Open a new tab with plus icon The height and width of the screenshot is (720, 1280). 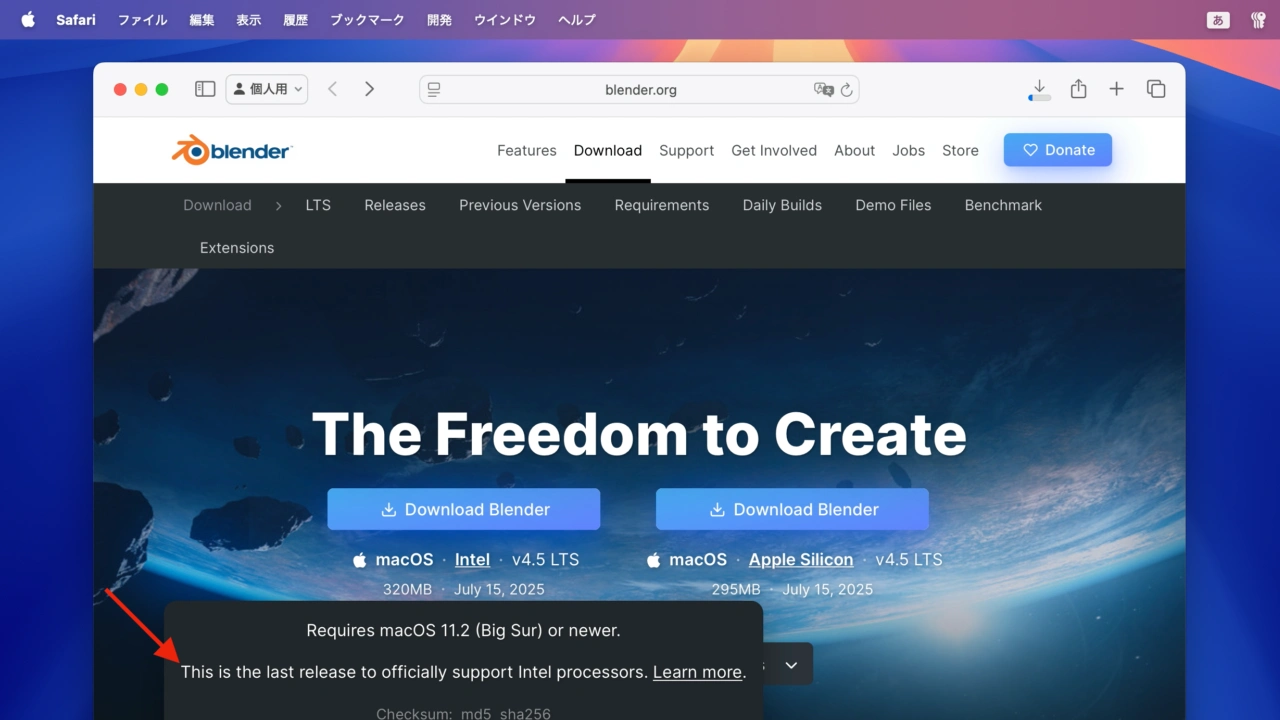[x=1116, y=89]
